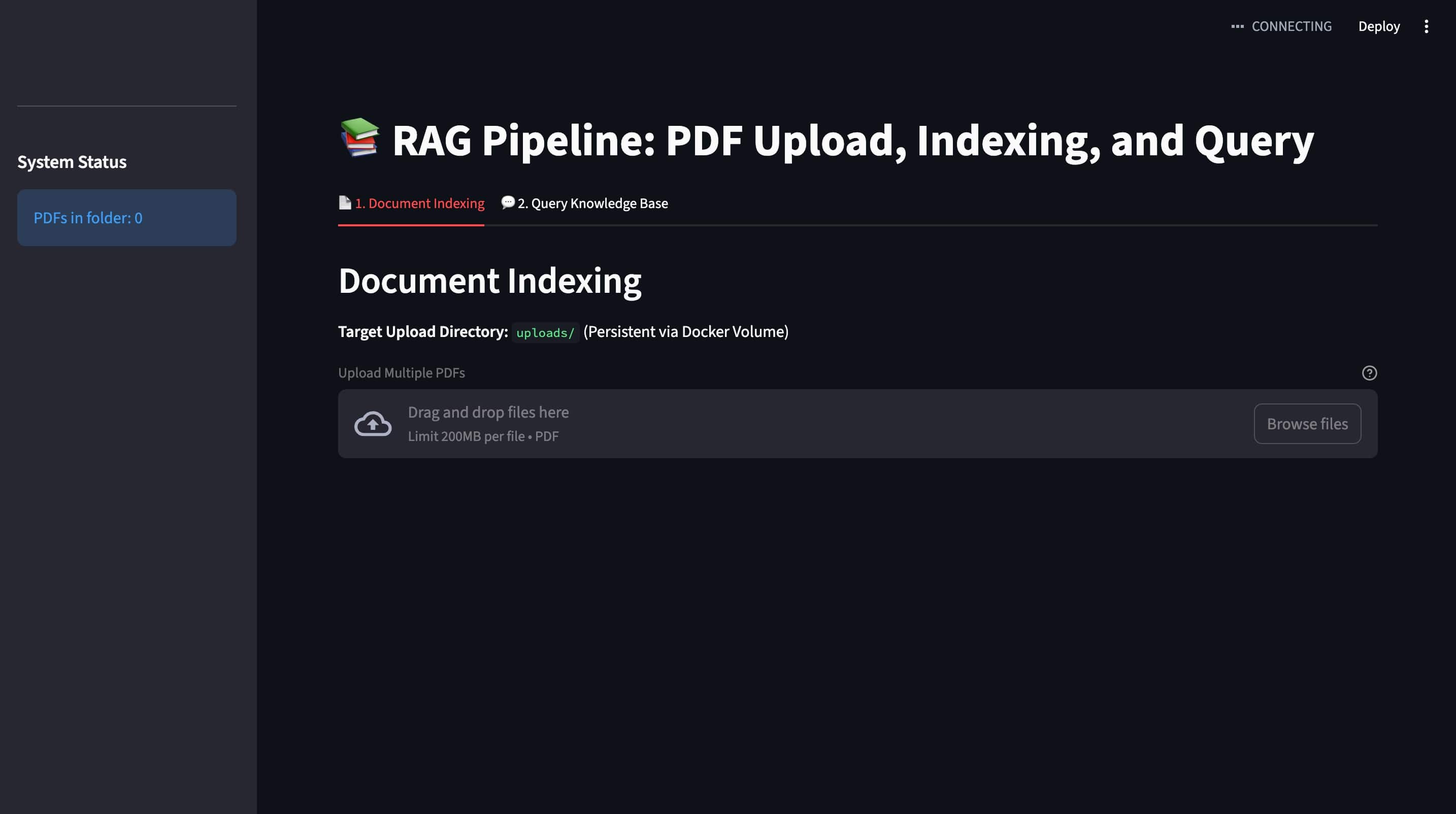Click the CONNECTING status indicator
This screenshot has height=814, width=1456.
point(1281,26)
